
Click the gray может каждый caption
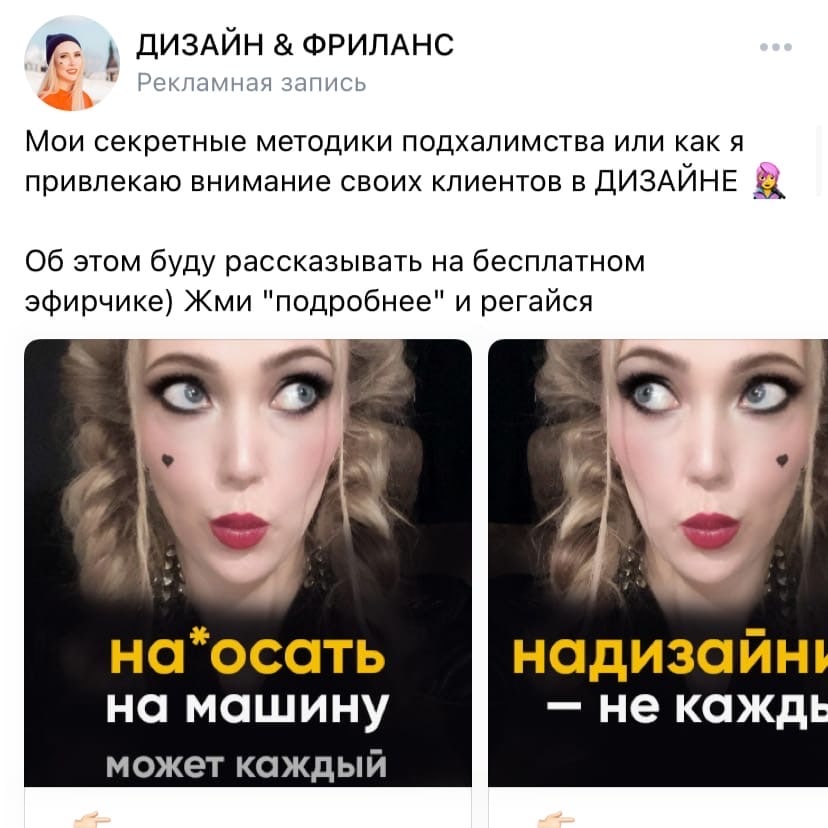tap(246, 765)
